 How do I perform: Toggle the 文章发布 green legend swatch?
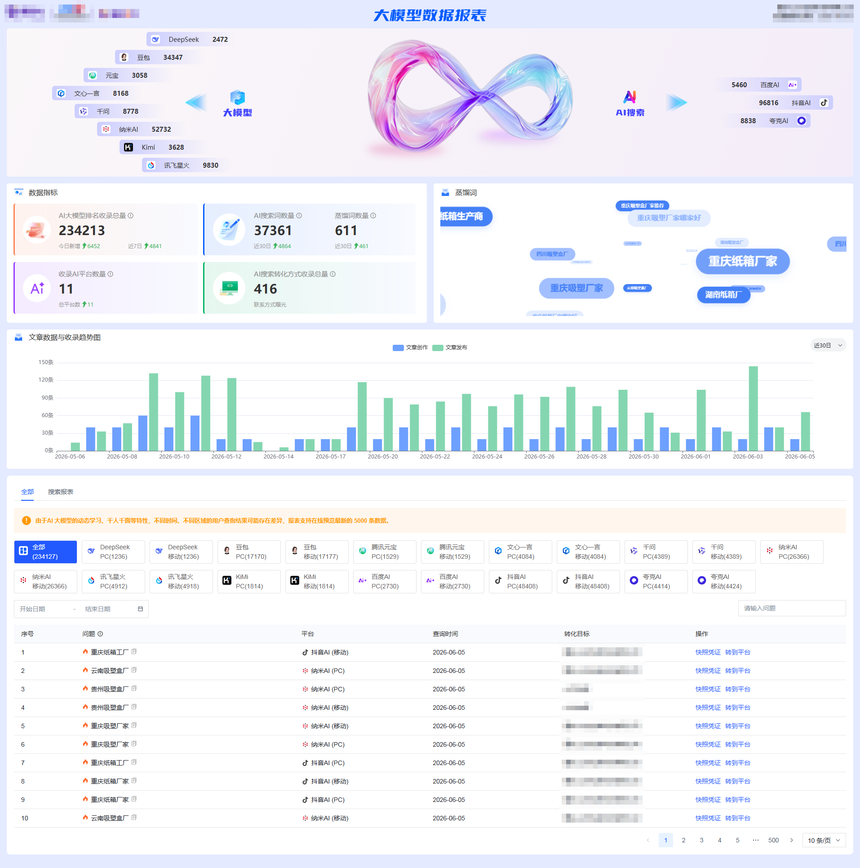438,348
